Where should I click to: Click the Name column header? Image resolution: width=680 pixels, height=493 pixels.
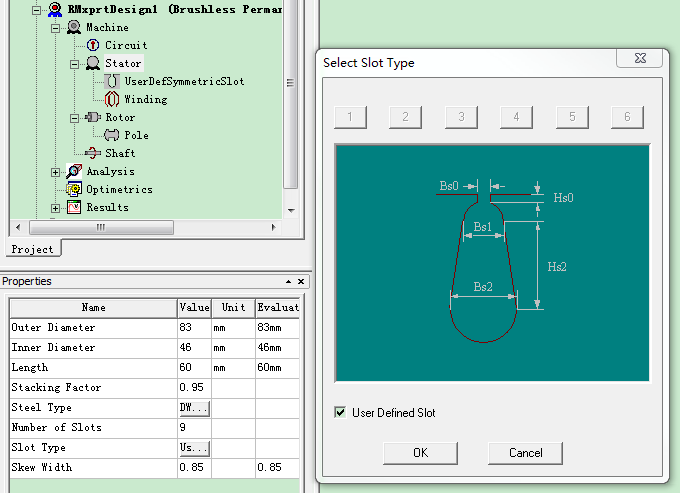pos(93,308)
